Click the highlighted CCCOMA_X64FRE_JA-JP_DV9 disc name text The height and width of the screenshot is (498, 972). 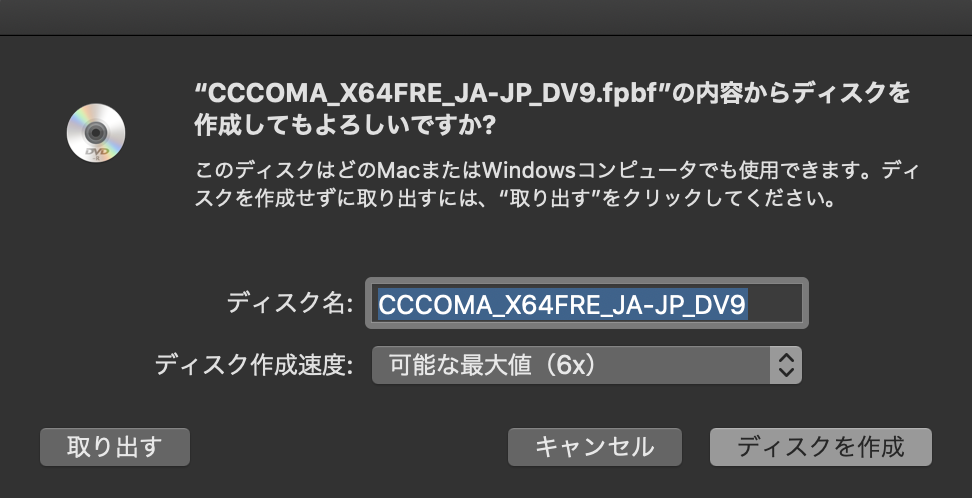pos(562,304)
